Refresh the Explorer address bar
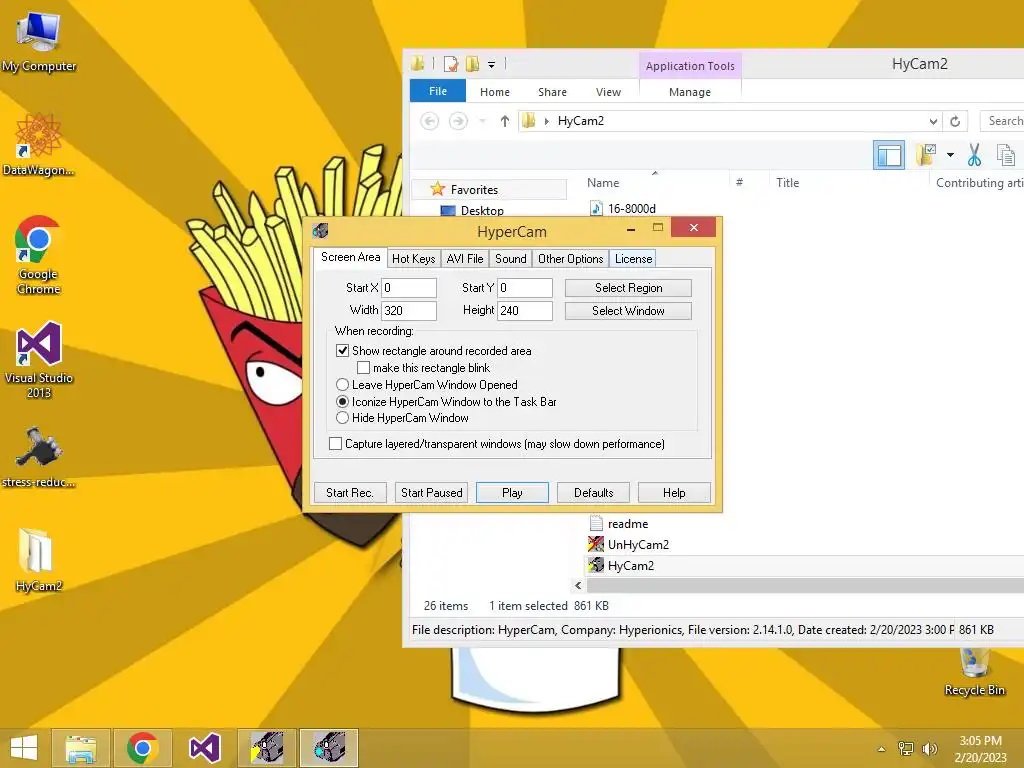 (x=955, y=121)
